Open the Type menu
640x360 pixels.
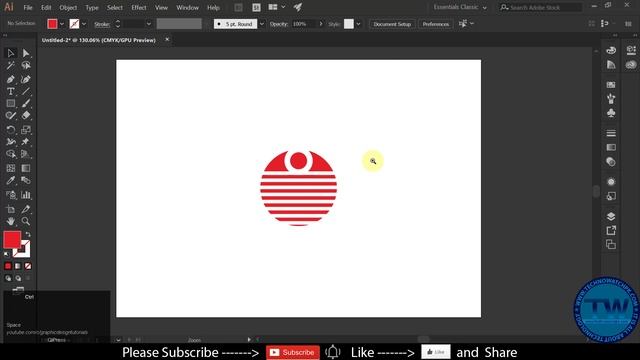coord(92,7)
